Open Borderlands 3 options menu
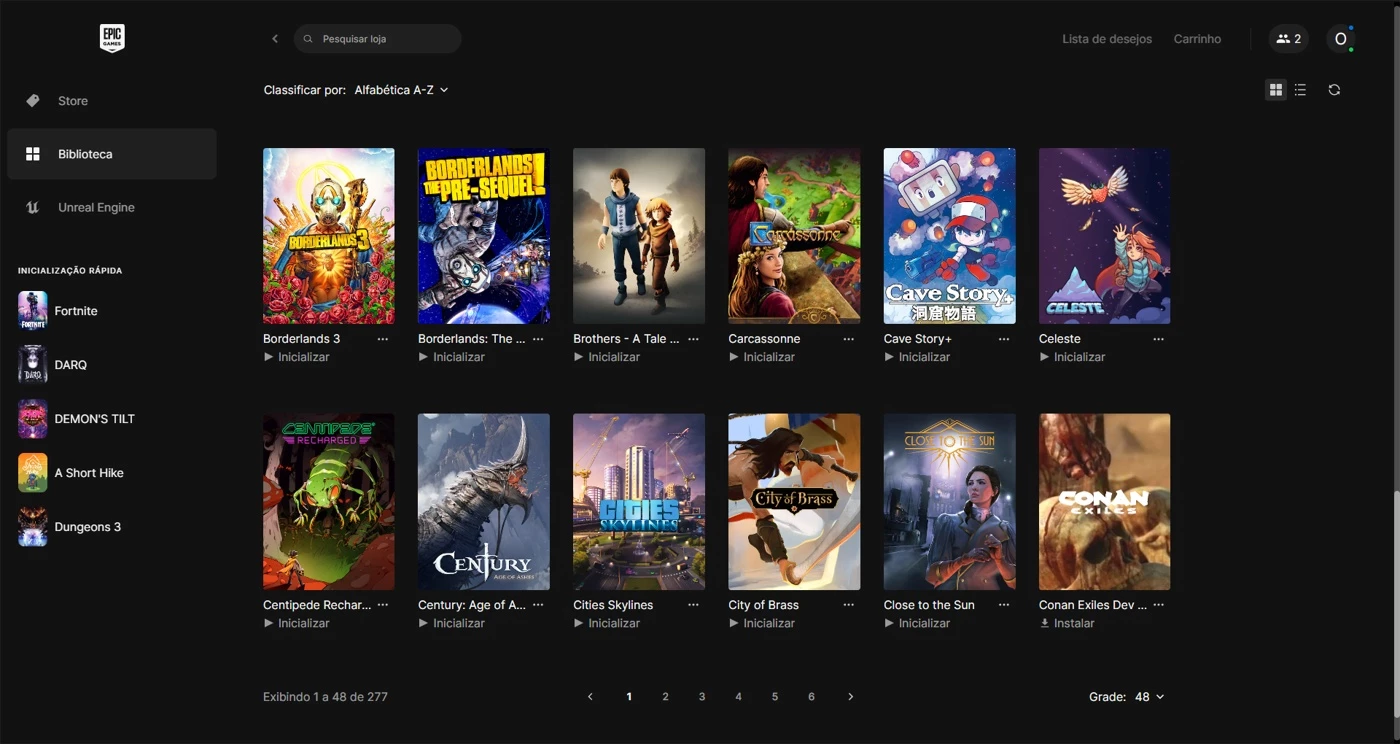The image size is (1400, 744). [383, 339]
